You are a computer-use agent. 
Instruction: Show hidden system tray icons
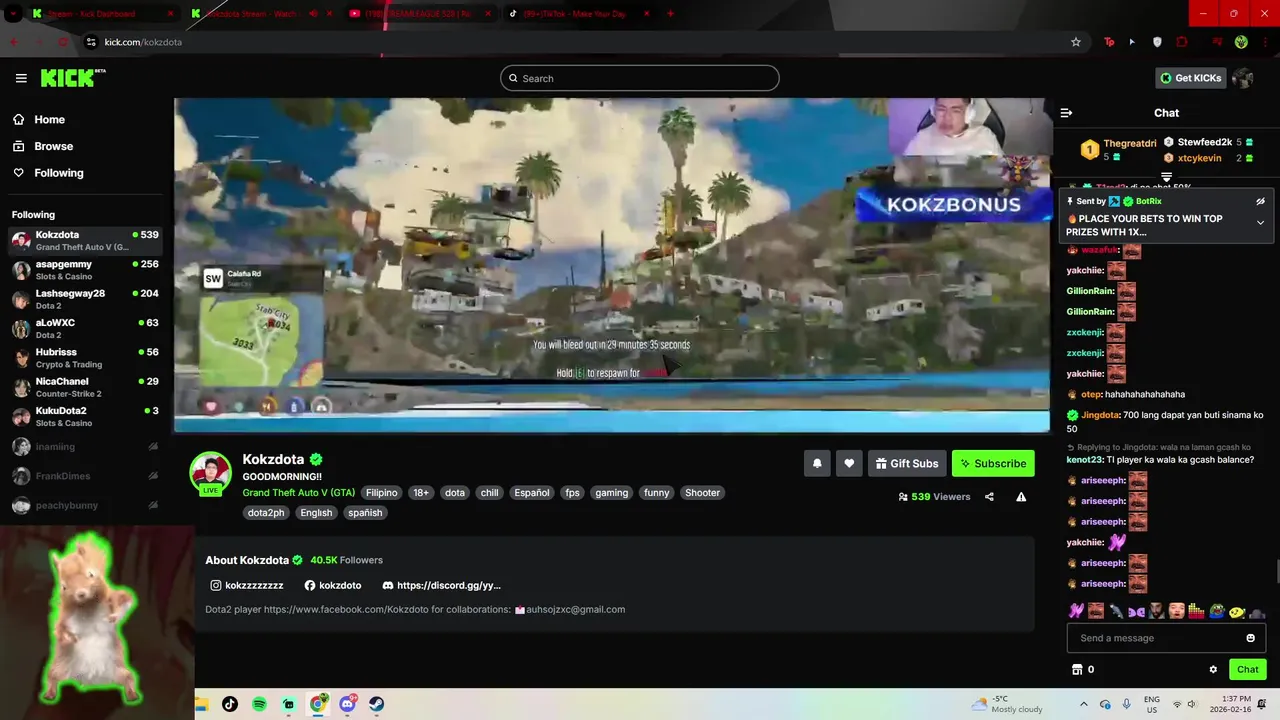[1083, 704]
